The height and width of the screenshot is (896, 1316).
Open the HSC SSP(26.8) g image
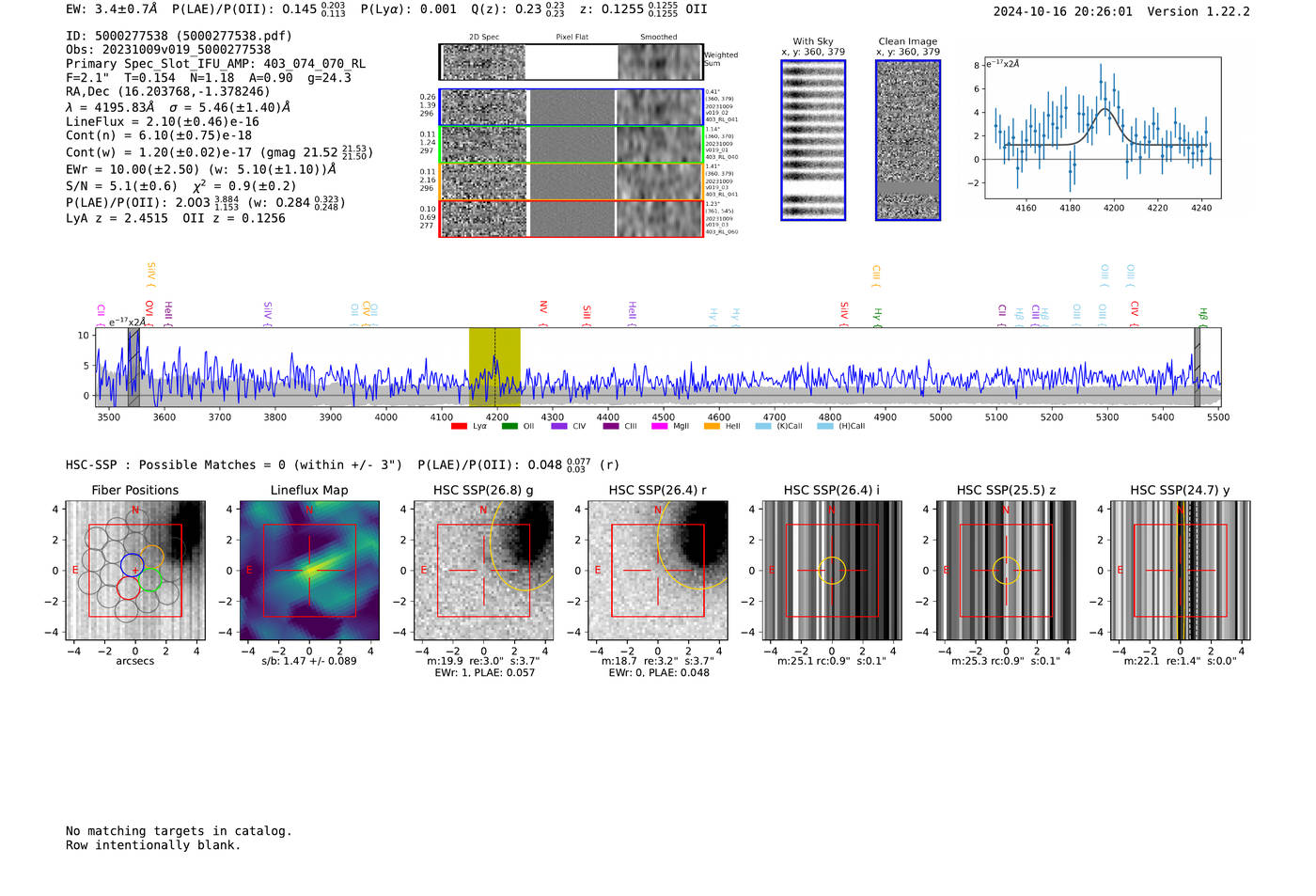483,570
